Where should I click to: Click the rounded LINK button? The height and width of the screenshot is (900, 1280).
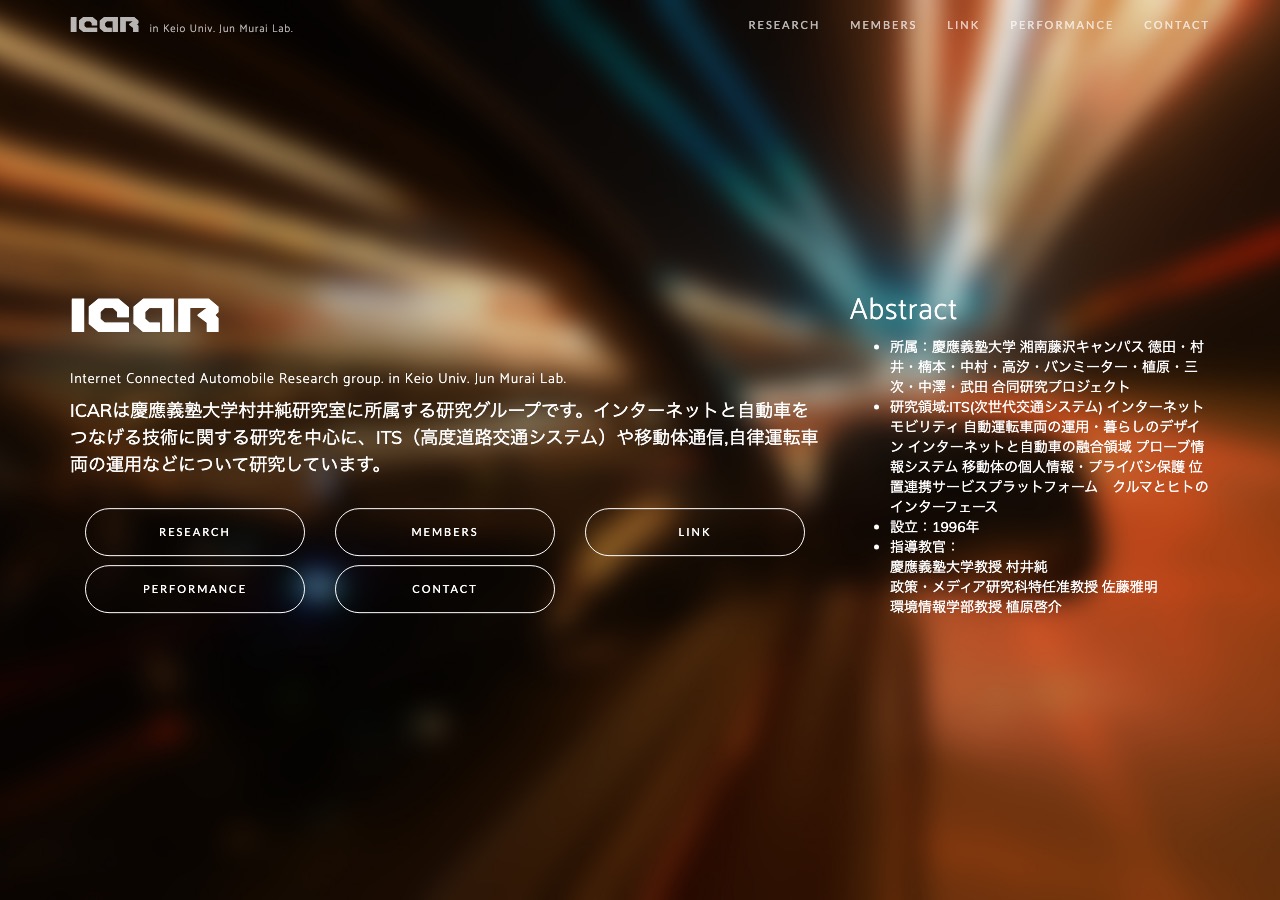pyautogui.click(x=695, y=532)
